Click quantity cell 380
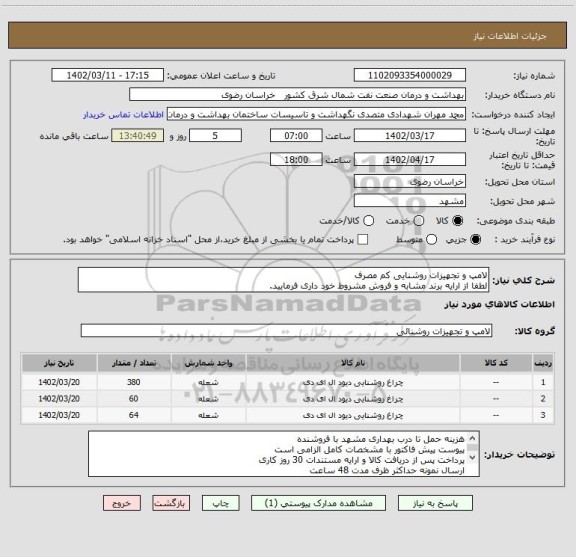The height and width of the screenshot is (557, 576). [x=134, y=382]
